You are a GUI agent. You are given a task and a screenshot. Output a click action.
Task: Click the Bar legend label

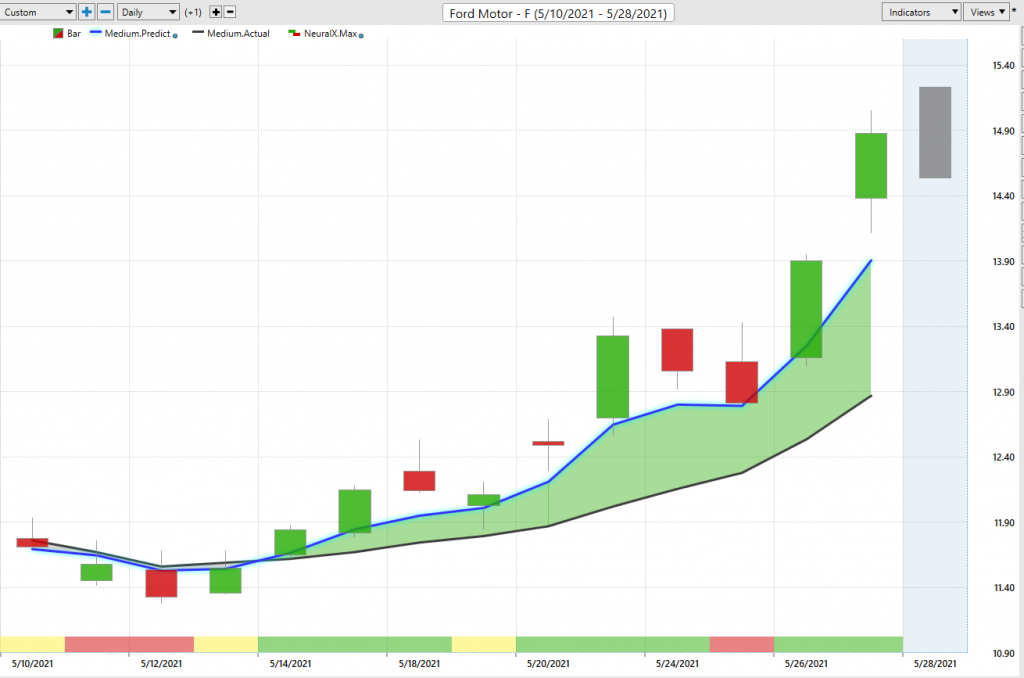tap(74, 33)
